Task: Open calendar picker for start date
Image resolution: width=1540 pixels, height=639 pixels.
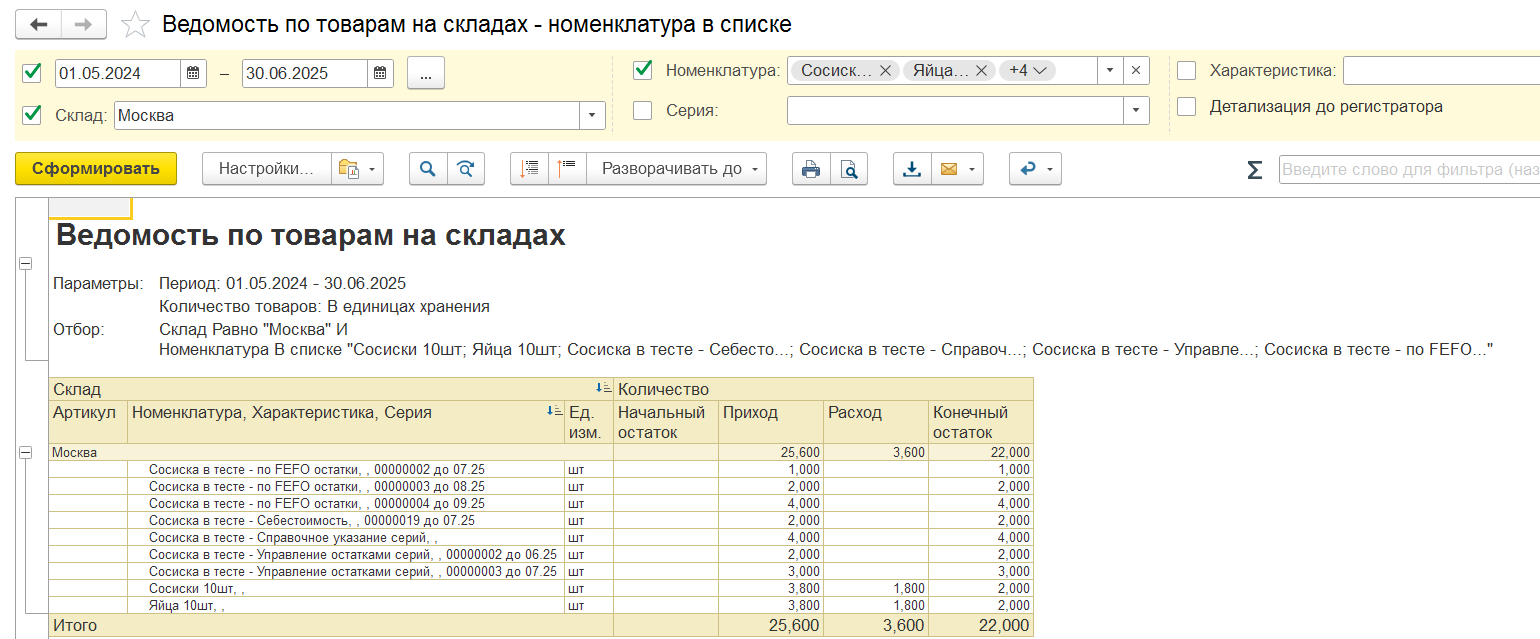Action: pyautogui.click(x=193, y=73)
